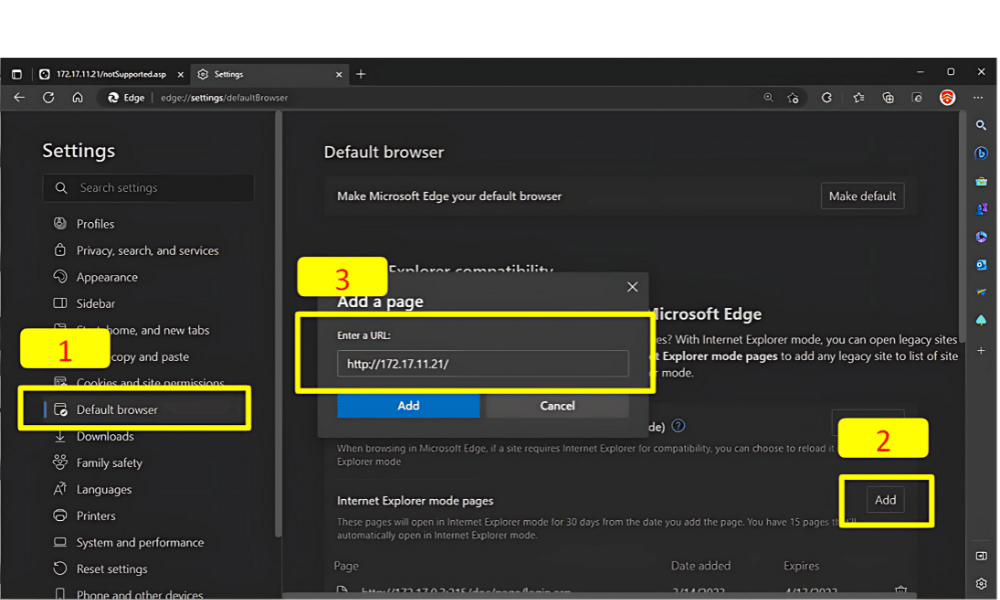Viewport: 1000px width, 600px height.
Task: Confirm with the blue Add button in the dialog
Action: point(408,406)
